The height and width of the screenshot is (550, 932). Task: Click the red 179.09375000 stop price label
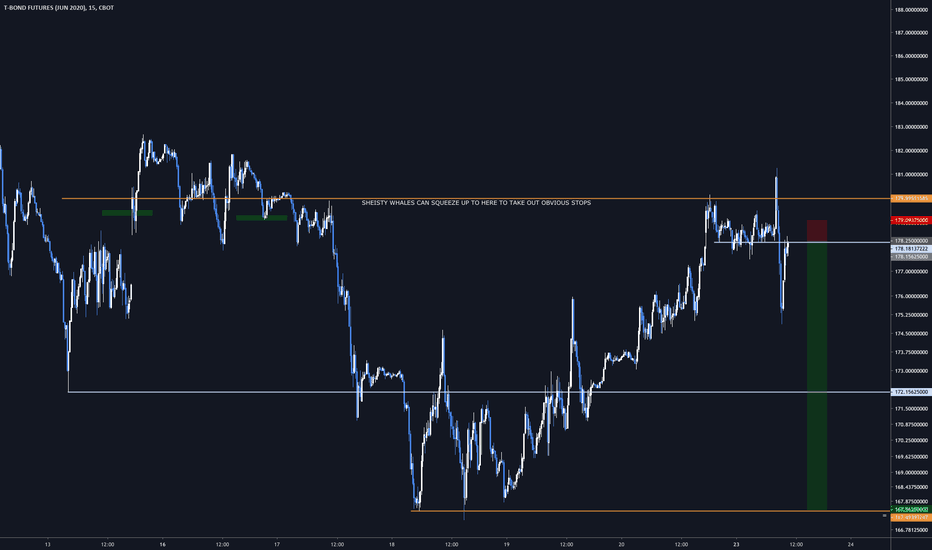pos(911,220)
